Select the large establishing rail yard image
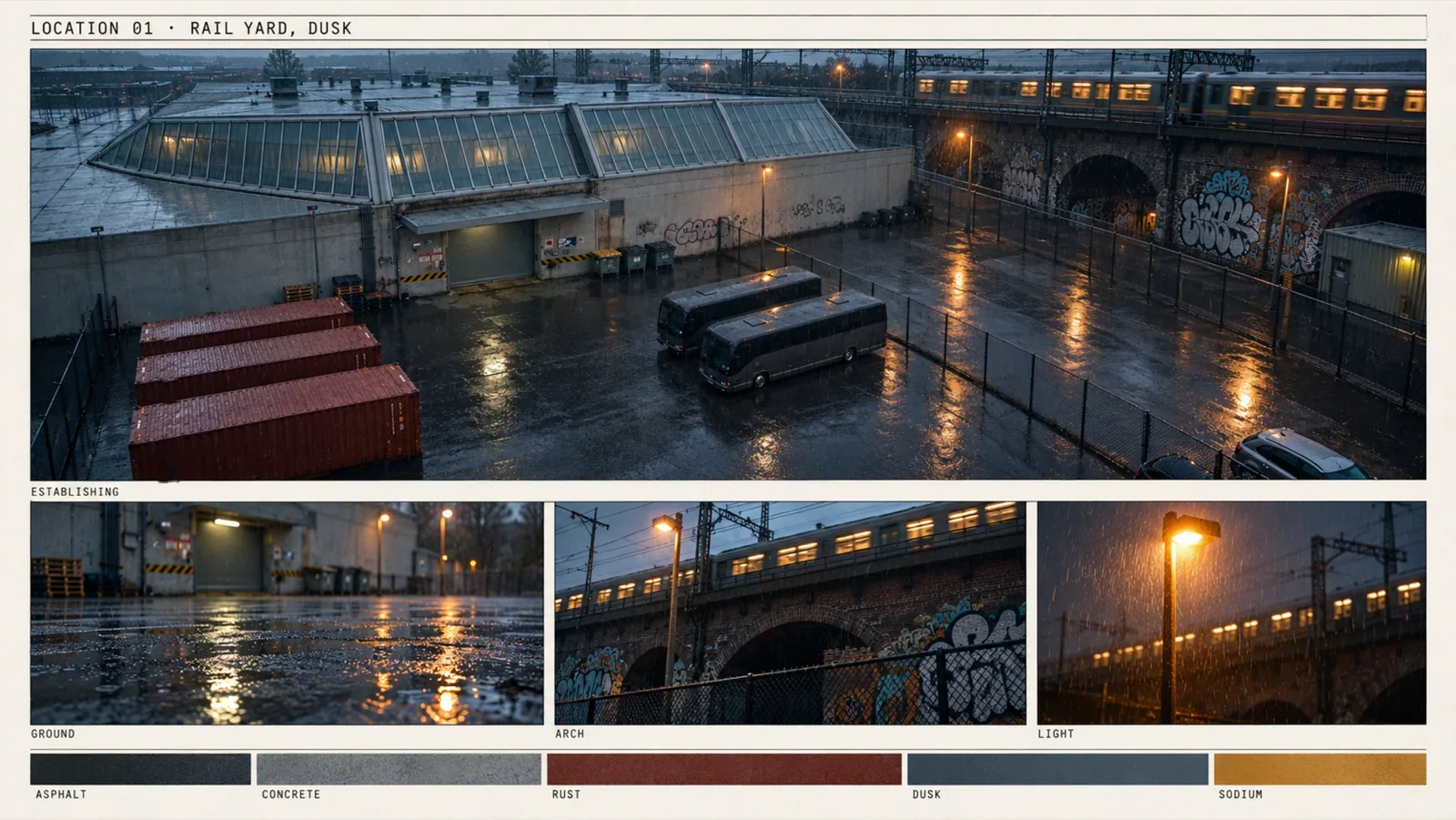1456x820 pixels. (728, 264)
